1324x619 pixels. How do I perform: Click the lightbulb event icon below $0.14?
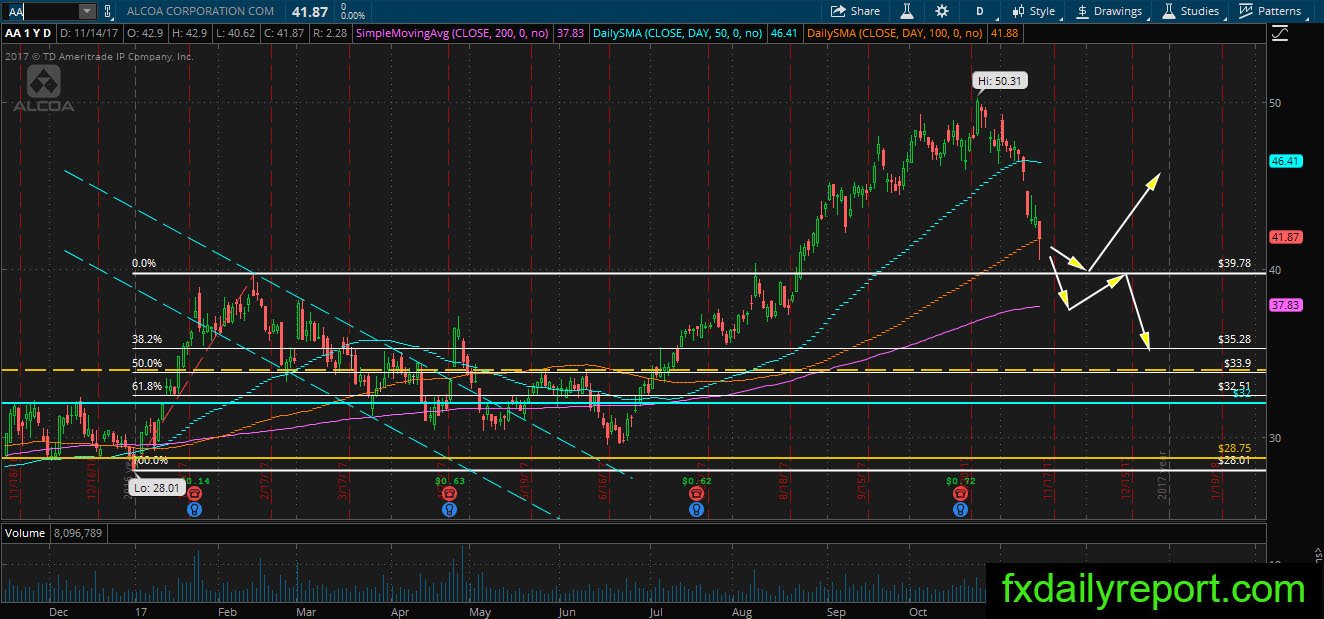tap(193, 508)
